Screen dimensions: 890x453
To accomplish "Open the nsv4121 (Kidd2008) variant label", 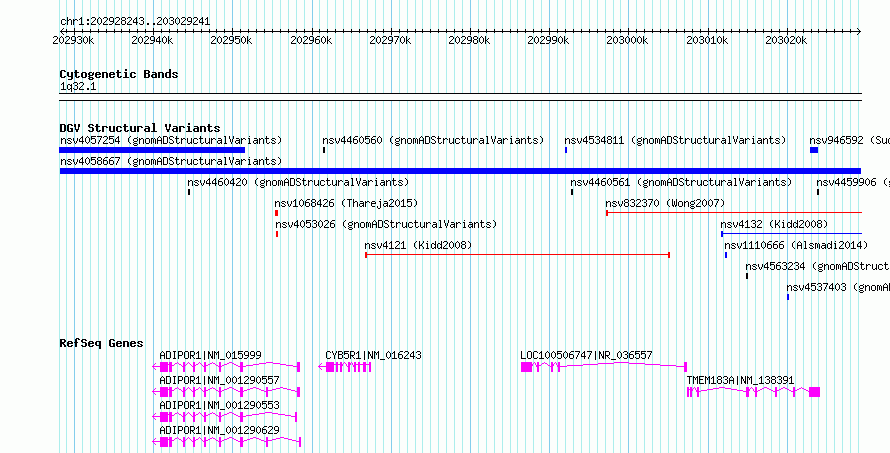I will (418, 246).
